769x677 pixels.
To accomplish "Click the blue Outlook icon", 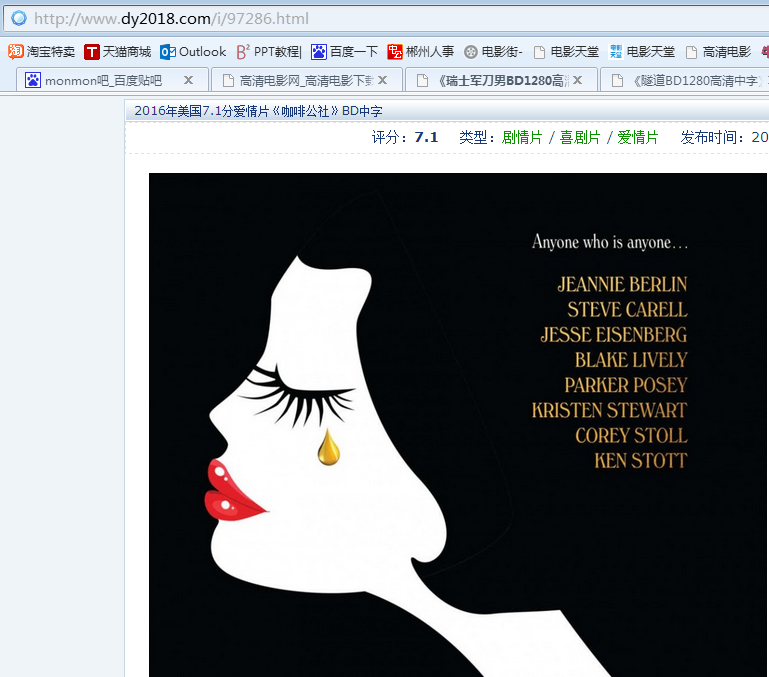I will pyautogui.click(x=168, y=52).
